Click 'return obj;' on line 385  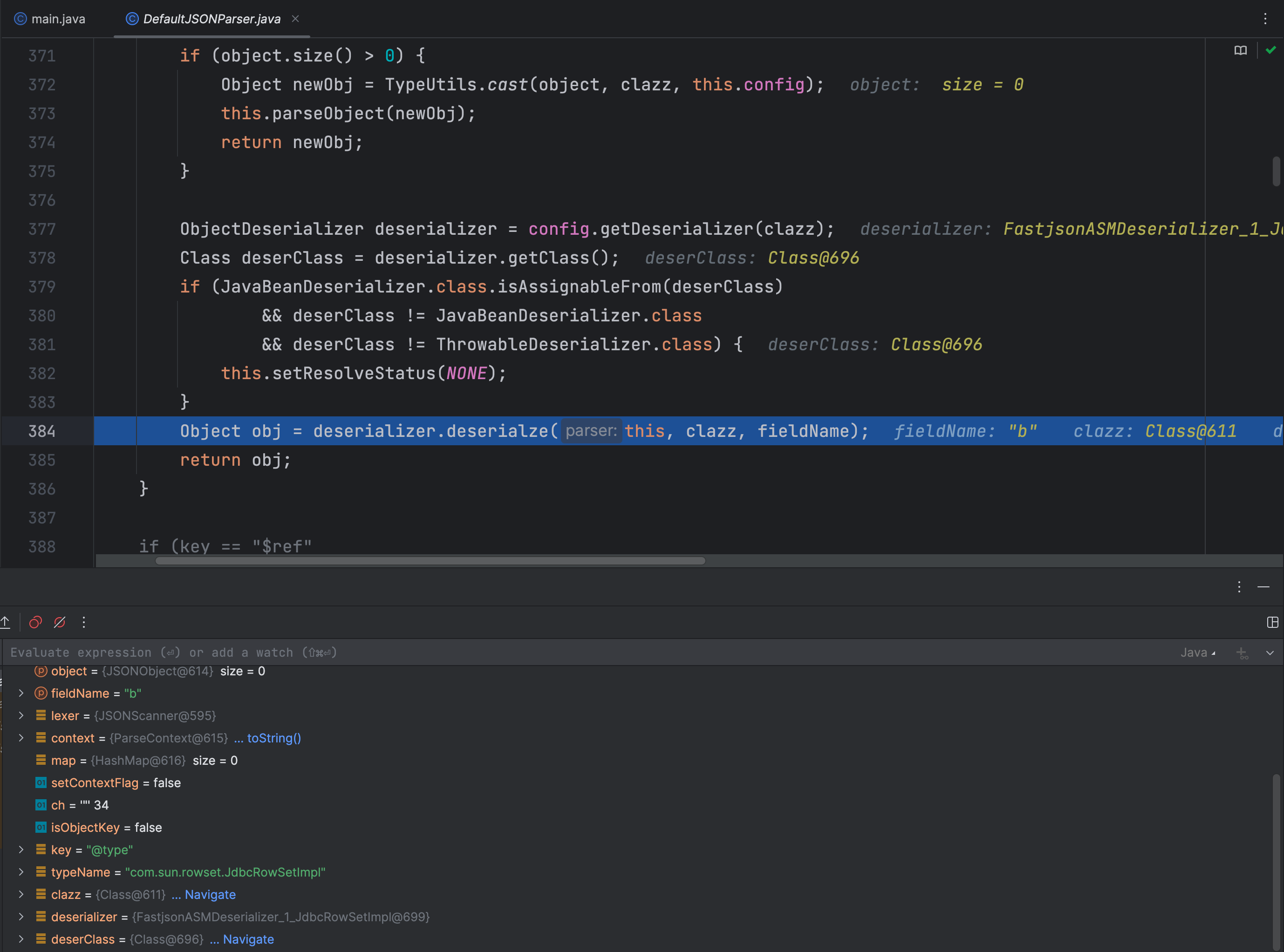point(236,460)
